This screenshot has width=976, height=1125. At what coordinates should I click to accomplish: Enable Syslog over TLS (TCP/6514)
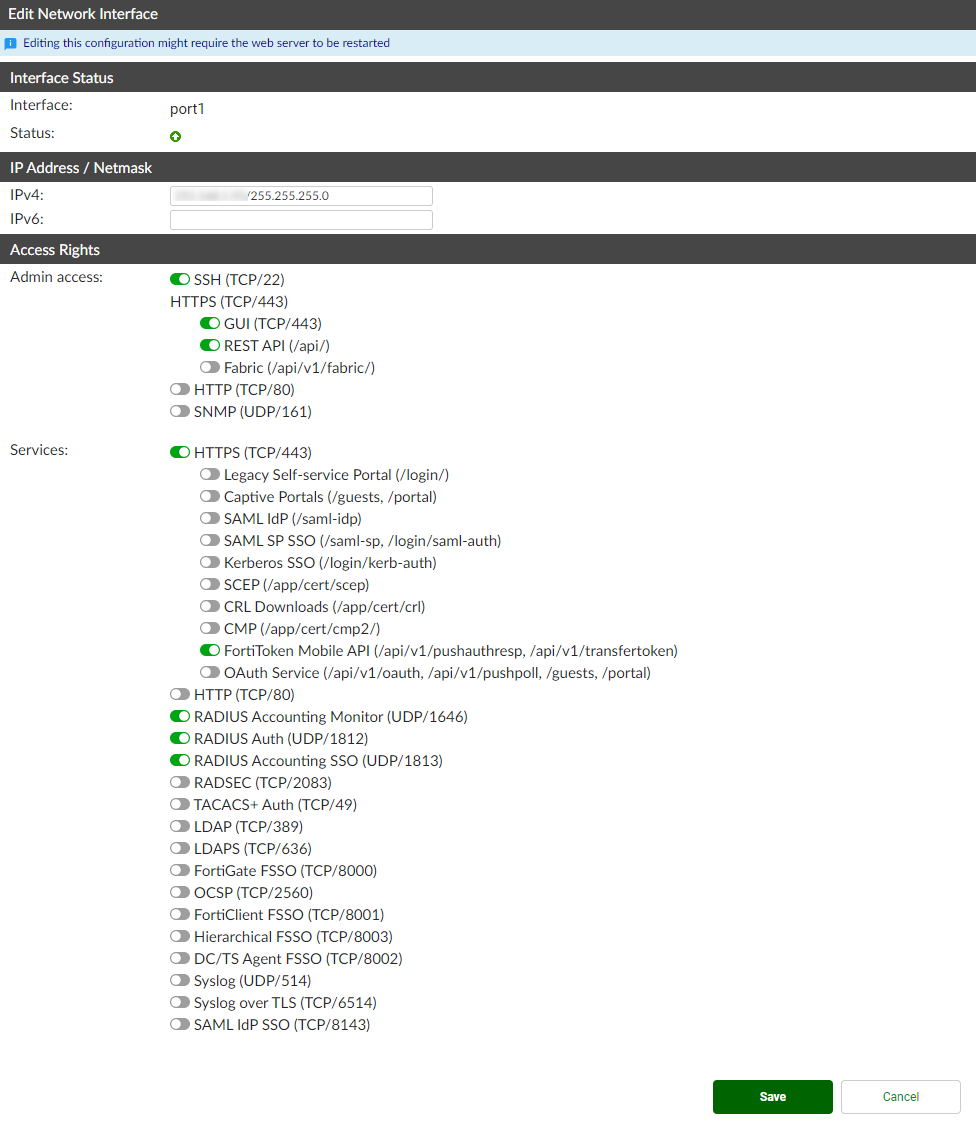pos(179,1002)
